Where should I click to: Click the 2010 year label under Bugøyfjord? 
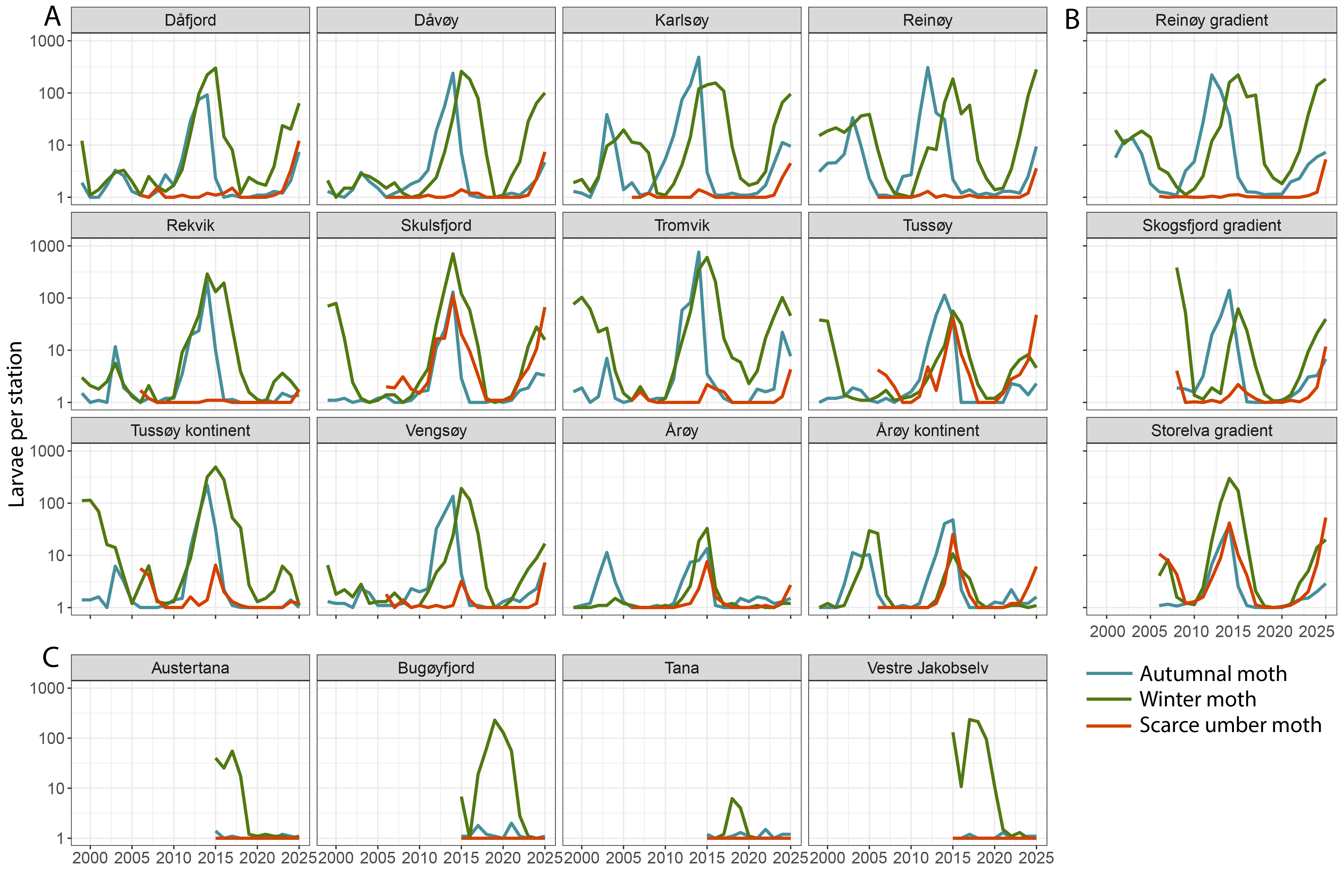tap(419, 858)
